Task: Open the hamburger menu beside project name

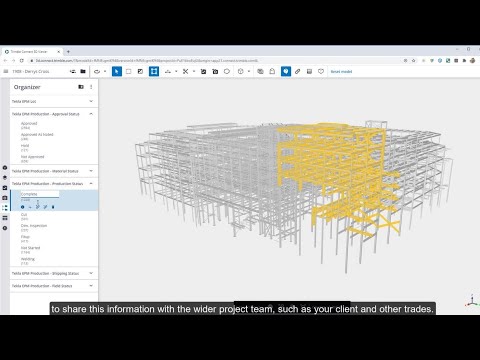Action: click(6, 71)
